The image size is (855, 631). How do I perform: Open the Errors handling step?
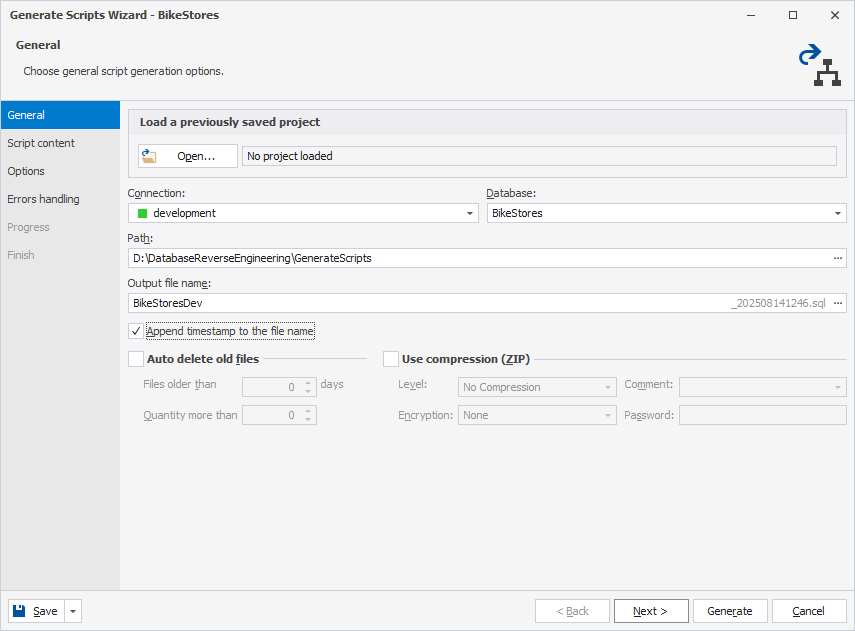(42, 199)
